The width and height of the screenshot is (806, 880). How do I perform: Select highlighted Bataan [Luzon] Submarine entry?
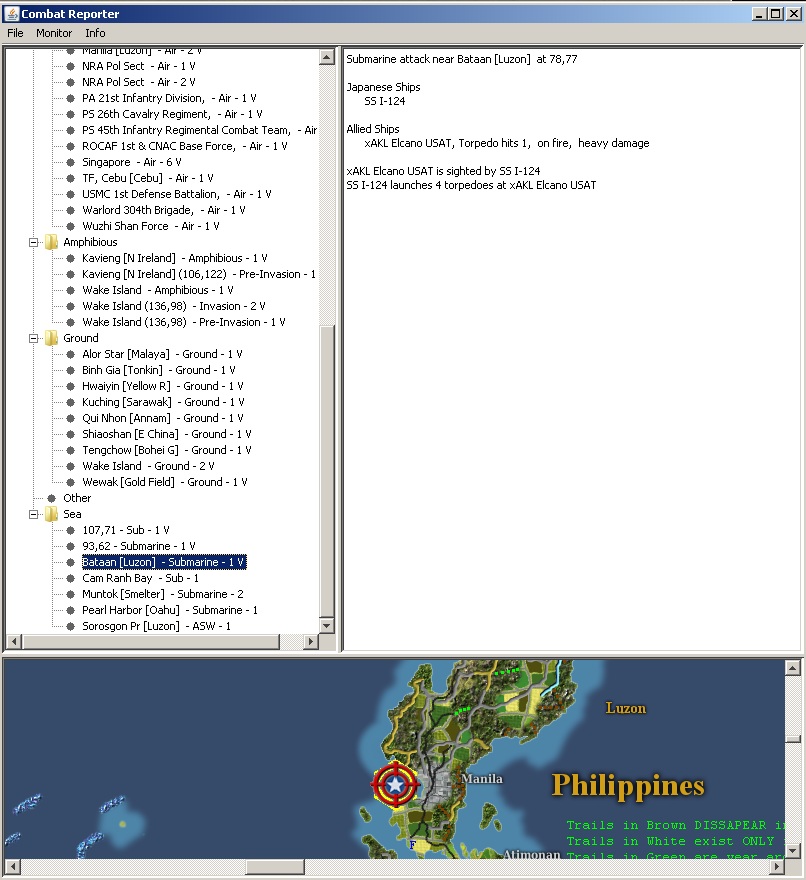[164, 562]
